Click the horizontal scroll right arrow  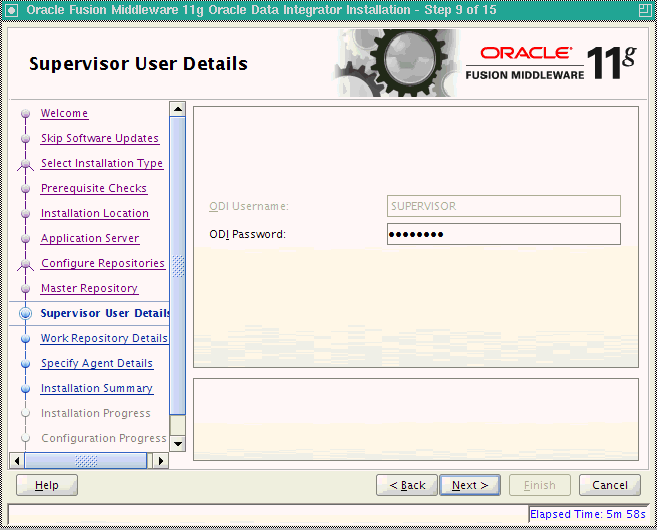tap(161, 461)
